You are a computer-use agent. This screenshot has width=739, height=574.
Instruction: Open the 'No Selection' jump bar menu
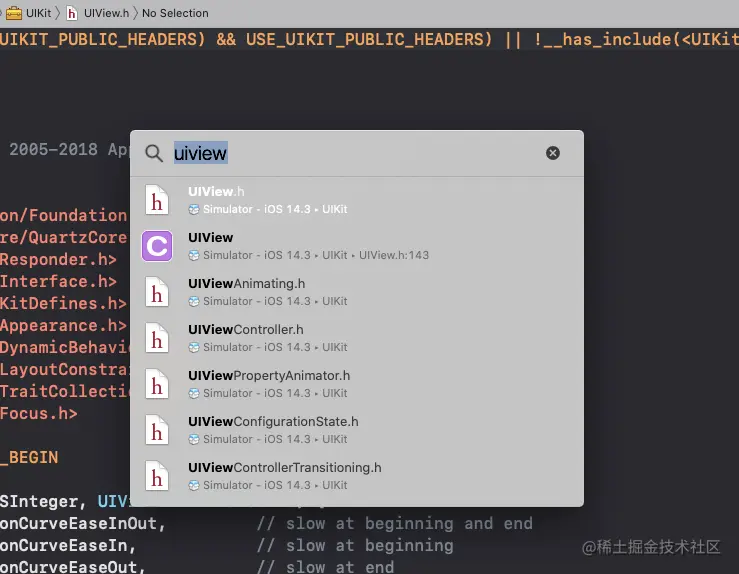175,13
